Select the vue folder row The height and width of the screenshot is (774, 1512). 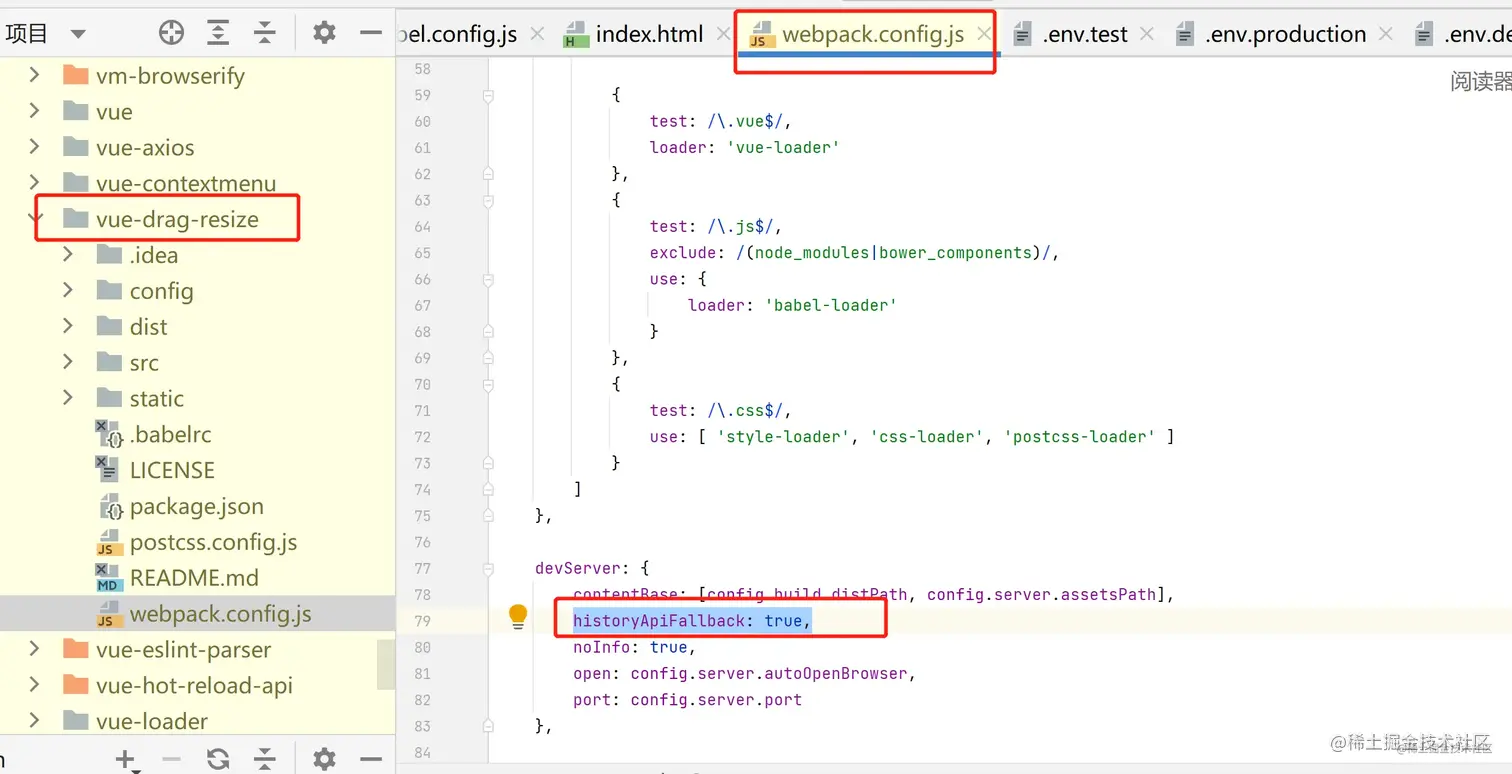tap(198, 111)
